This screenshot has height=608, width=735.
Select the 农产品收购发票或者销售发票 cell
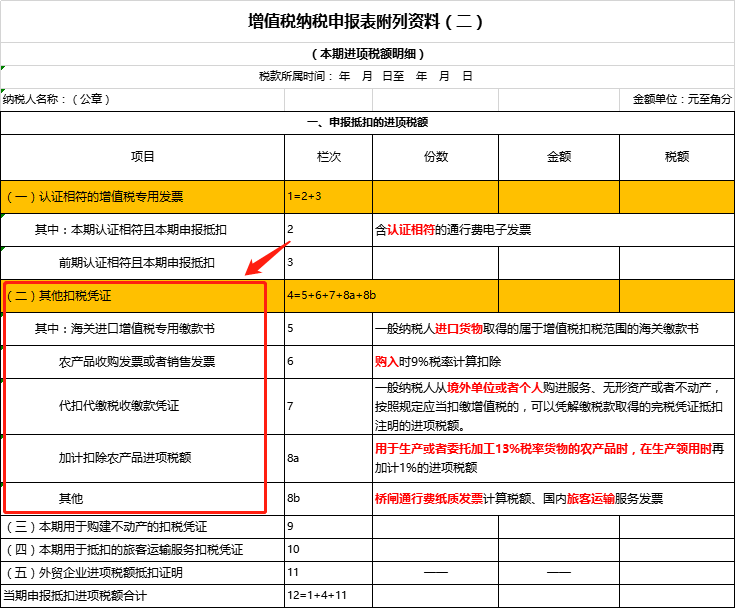(142, 362)
